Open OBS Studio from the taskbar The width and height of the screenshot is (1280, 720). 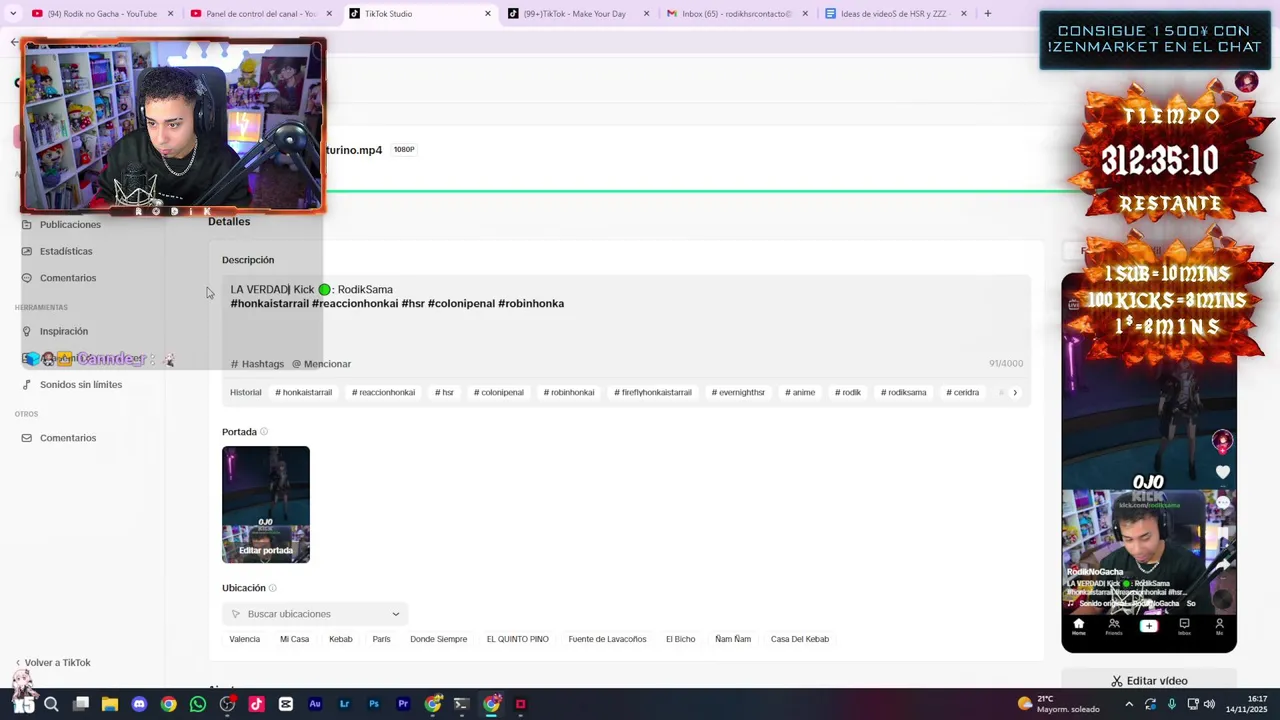[227, 704]
